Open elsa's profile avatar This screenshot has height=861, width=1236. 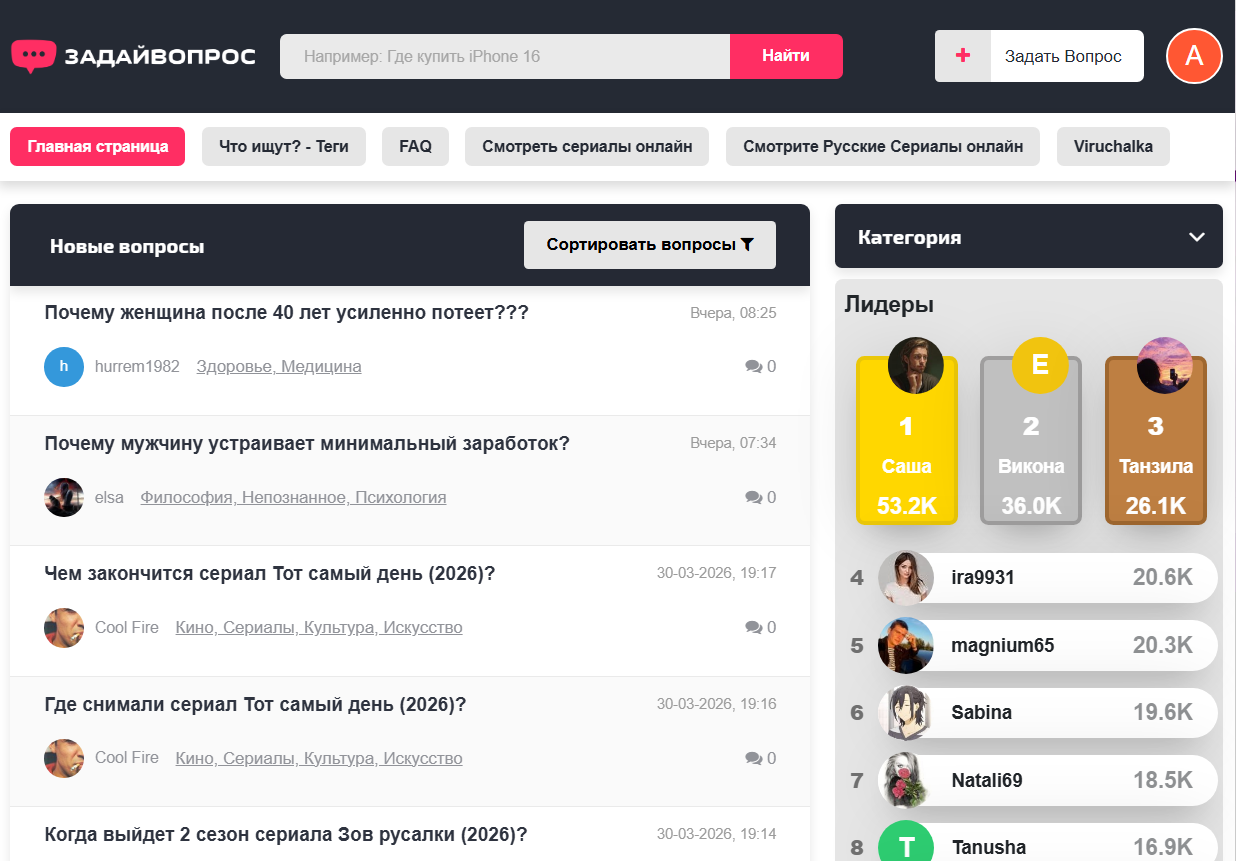tap(64, 497)
